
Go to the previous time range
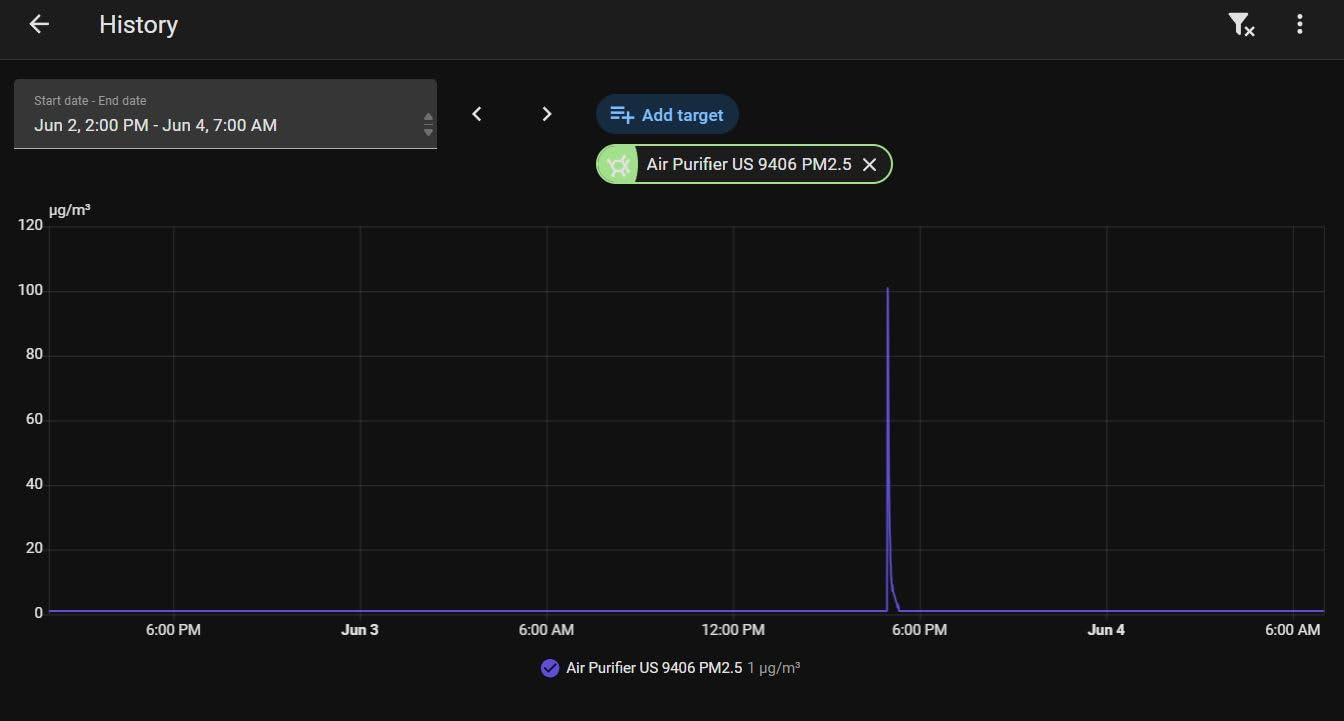[477, 114]
